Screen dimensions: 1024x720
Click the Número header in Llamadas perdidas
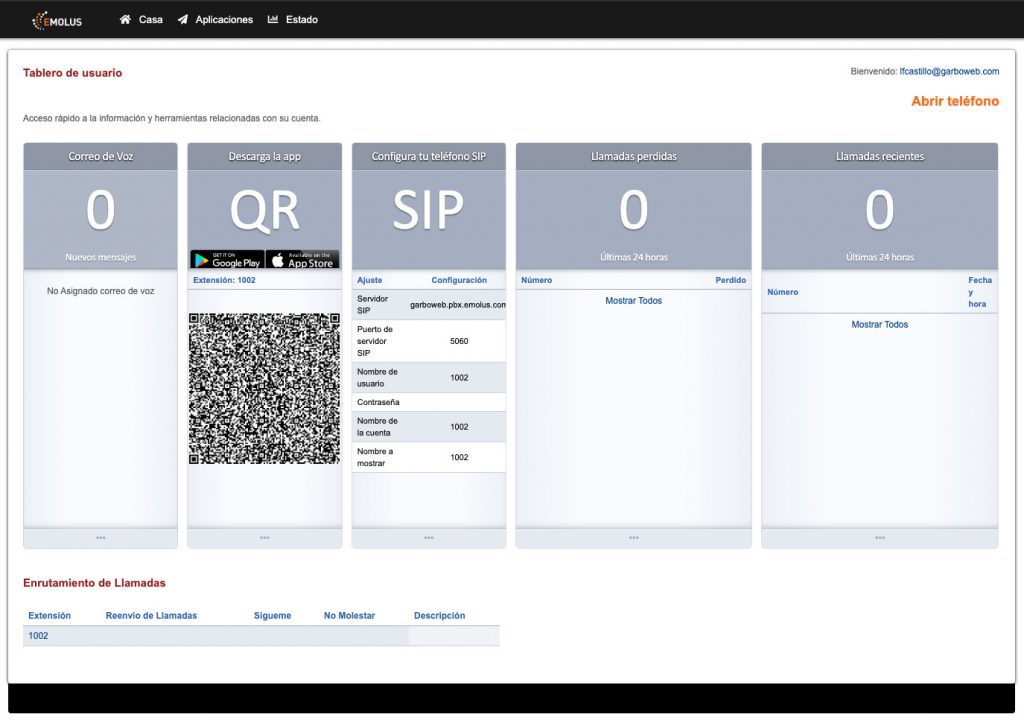coord(537,280)
